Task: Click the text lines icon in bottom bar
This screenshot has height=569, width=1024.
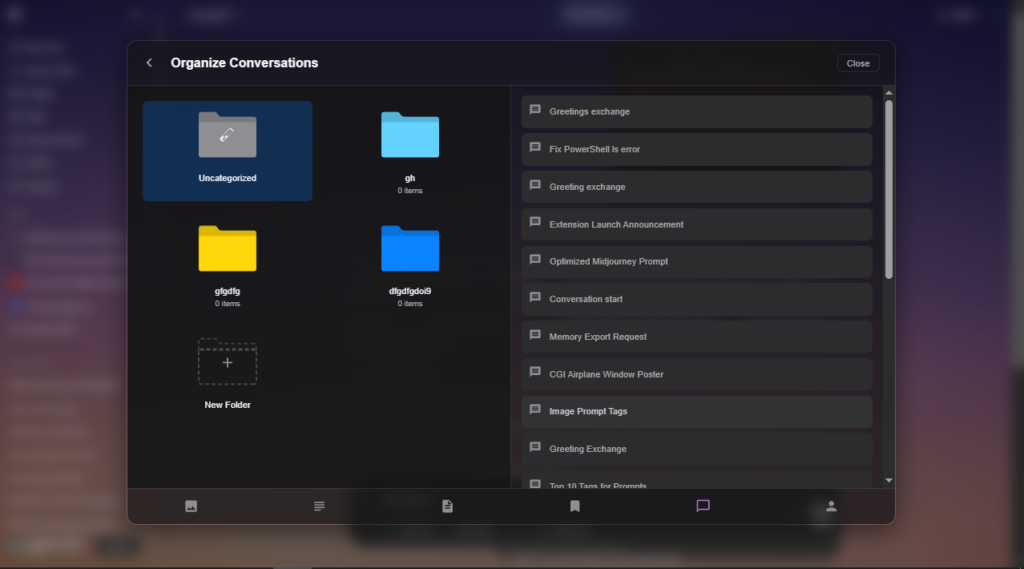Action: coord(319,506)
